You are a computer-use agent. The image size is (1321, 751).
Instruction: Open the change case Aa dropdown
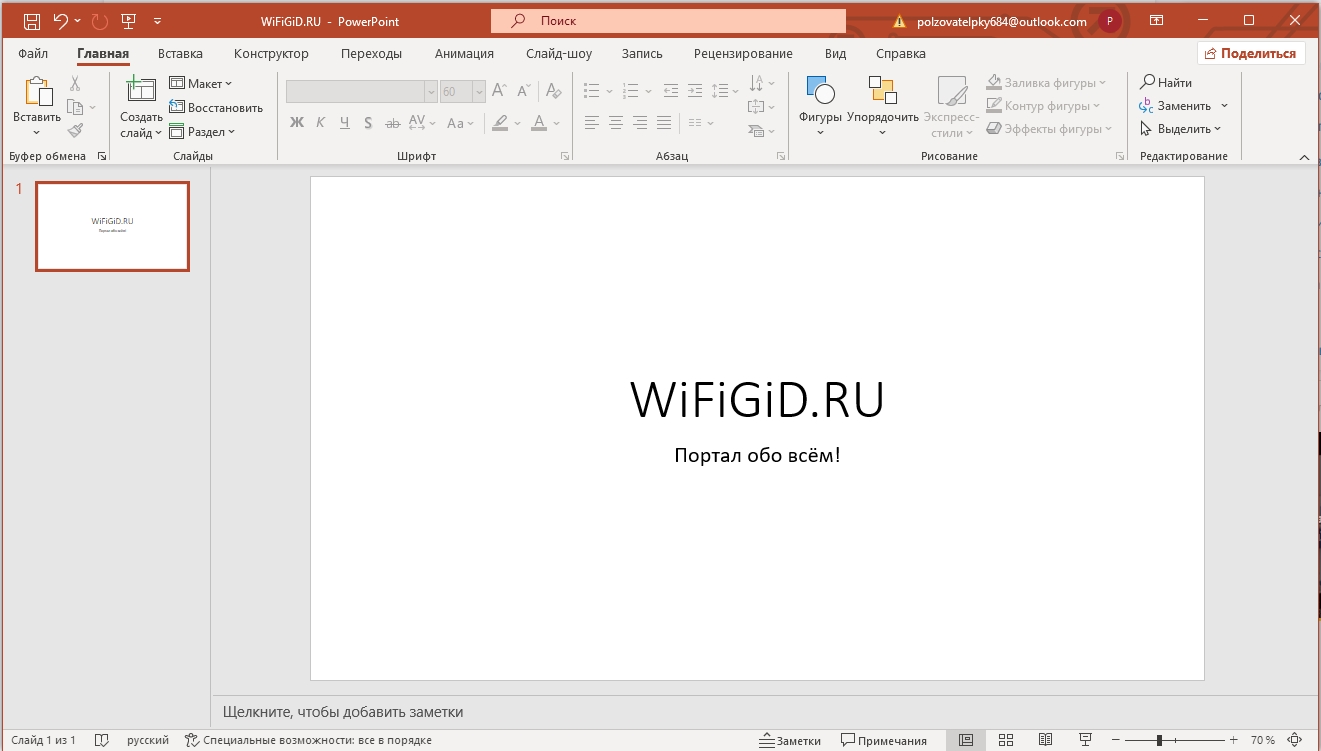pos(460,123)
